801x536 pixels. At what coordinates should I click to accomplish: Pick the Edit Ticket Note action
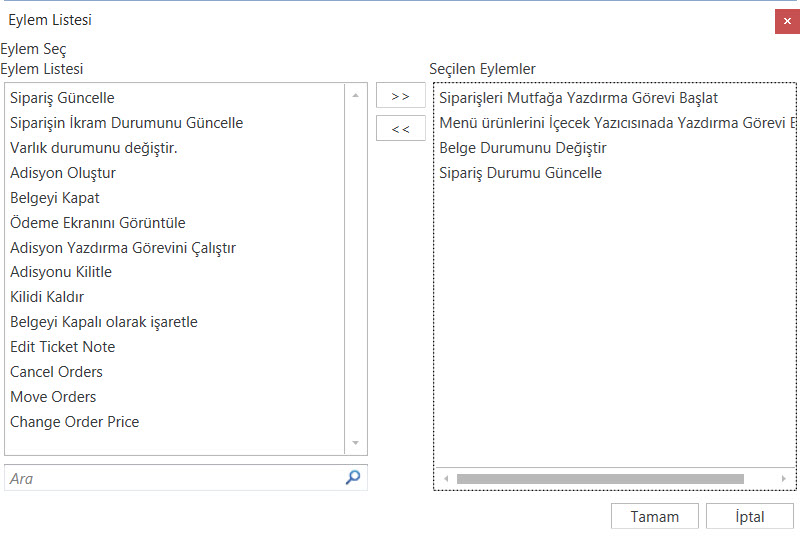[62, 347]
